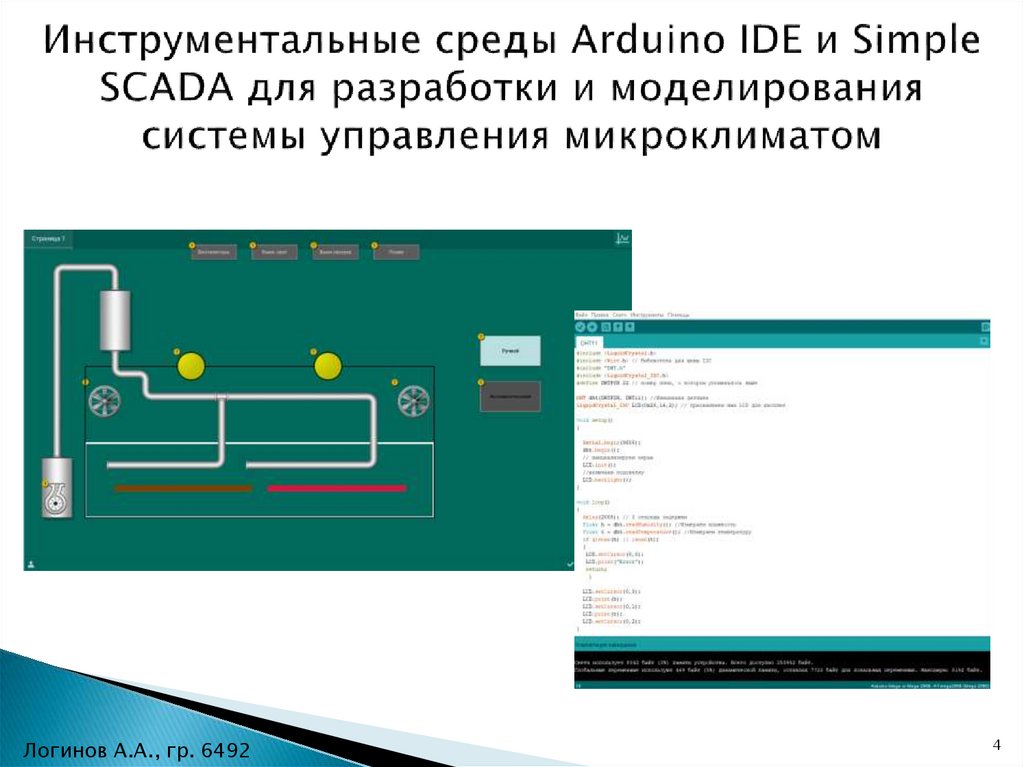The height and width of the screenshot is (767, 1024).
Task: Toggle the Вентиляторы button in SCADA
Action: coord(216,253)
